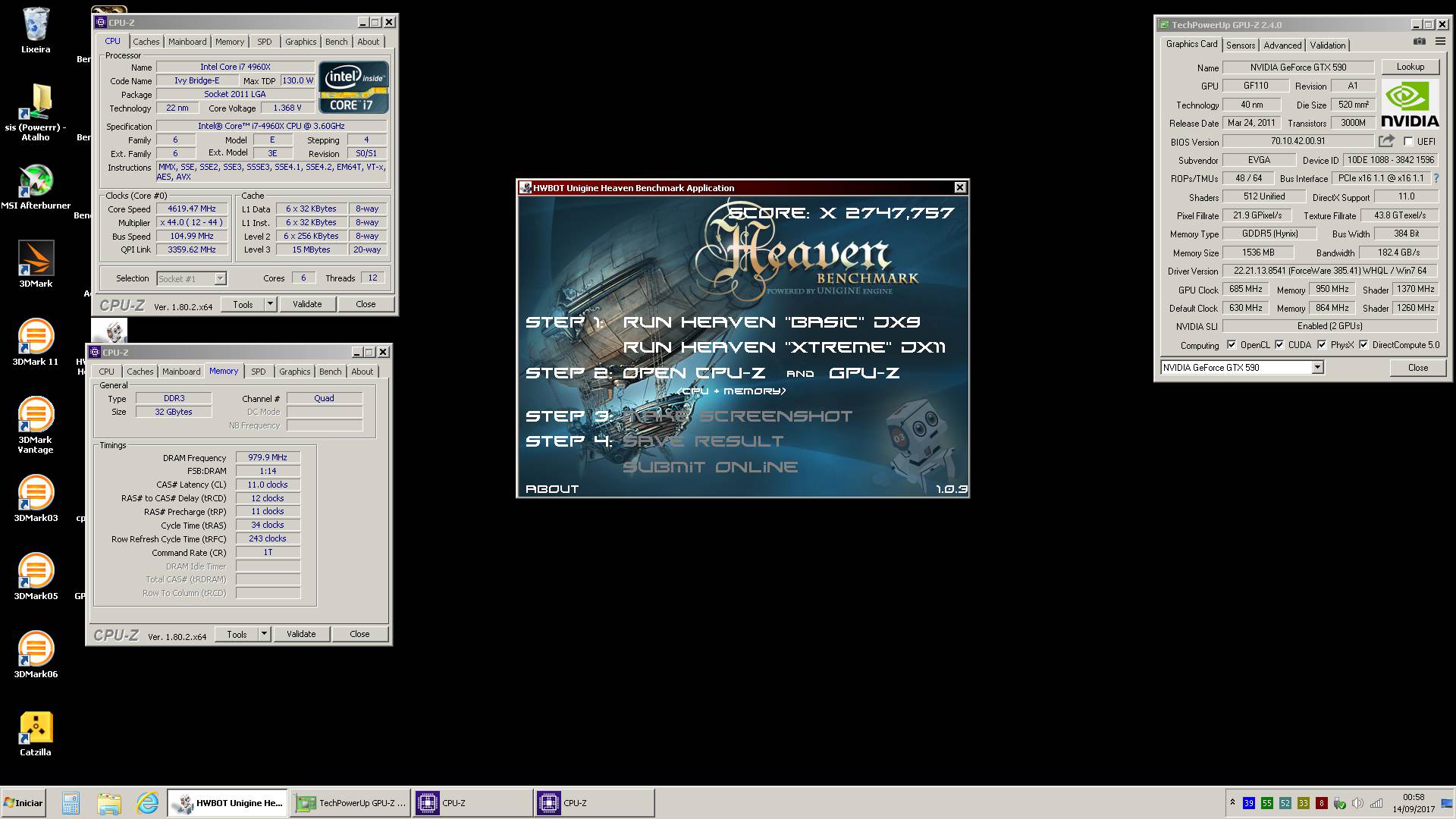Screen dimensions: 1456x819
Task: Select TechPowerUp GPU-Z taskbar button
Action: pyautogui.click(x=351, y=803)
